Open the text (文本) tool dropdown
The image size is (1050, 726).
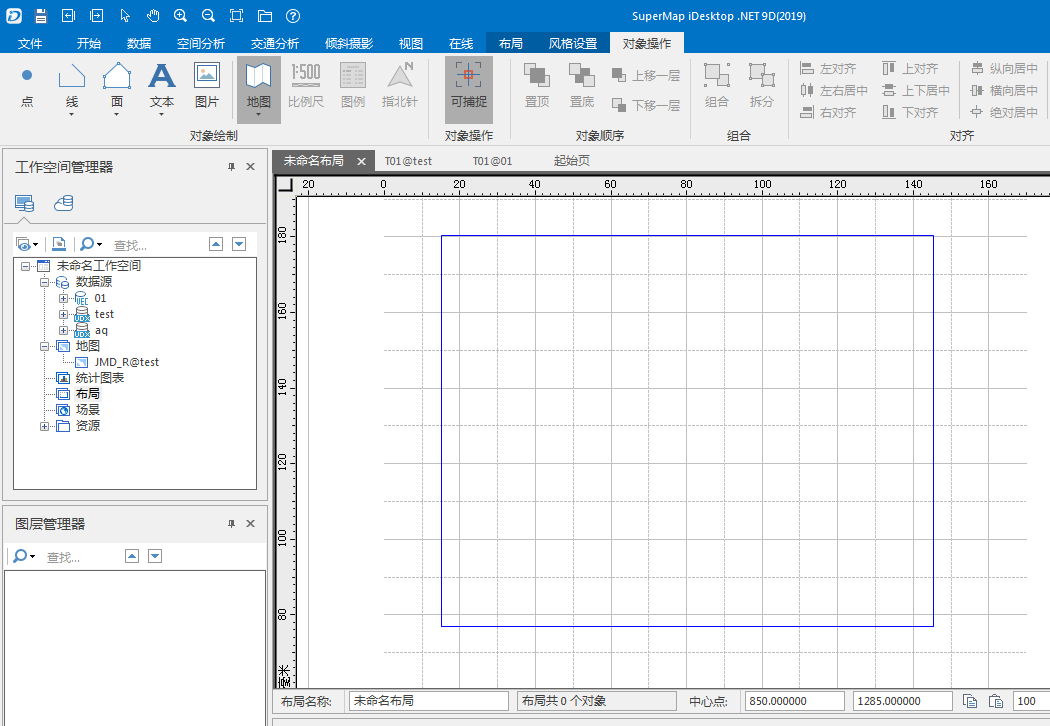point(161,115)
